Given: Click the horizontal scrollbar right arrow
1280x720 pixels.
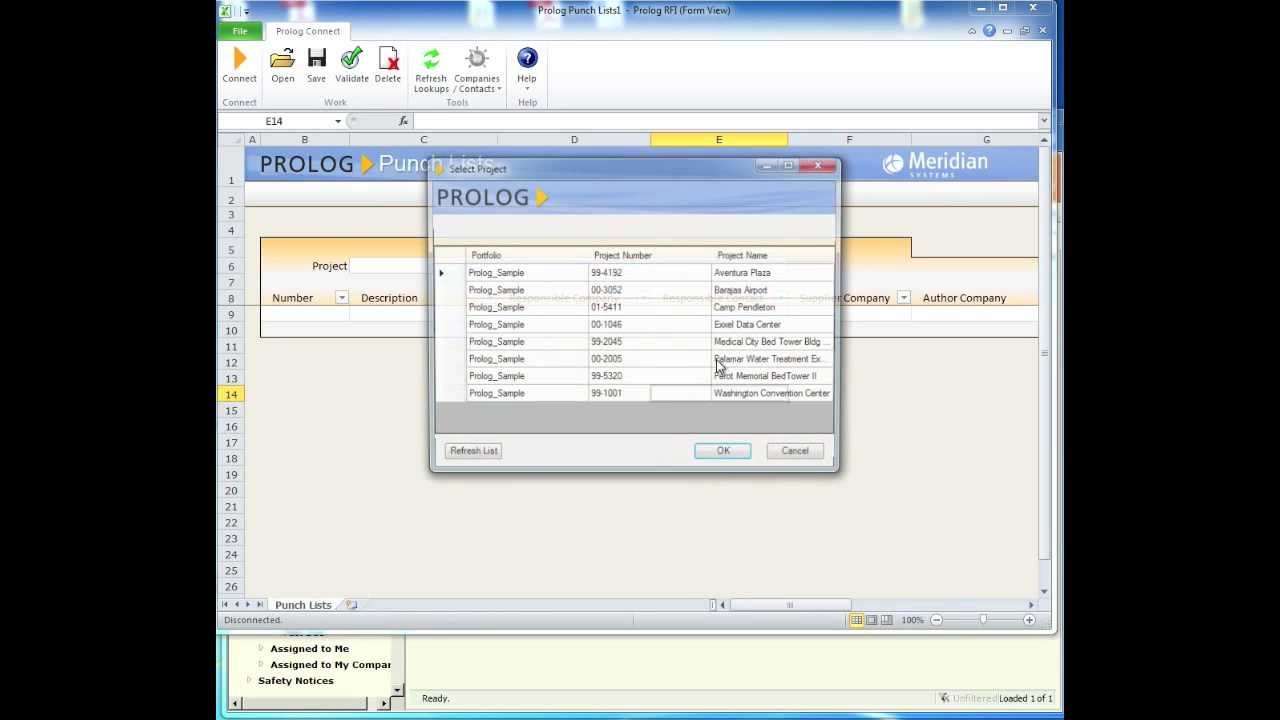Looking at the screenshot, I should (1031, 605).
